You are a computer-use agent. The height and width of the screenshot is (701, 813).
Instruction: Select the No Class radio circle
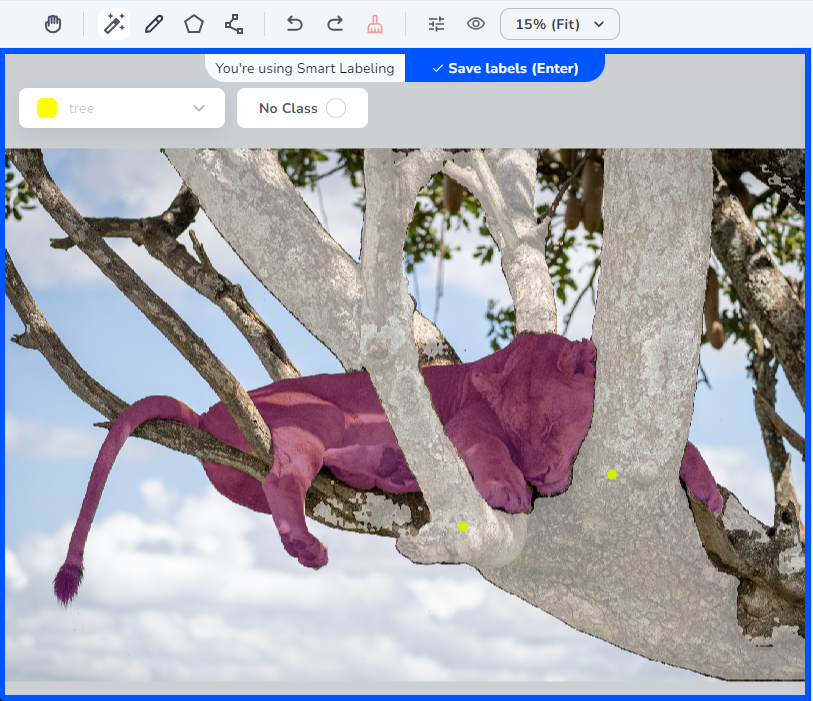(336, 108)
